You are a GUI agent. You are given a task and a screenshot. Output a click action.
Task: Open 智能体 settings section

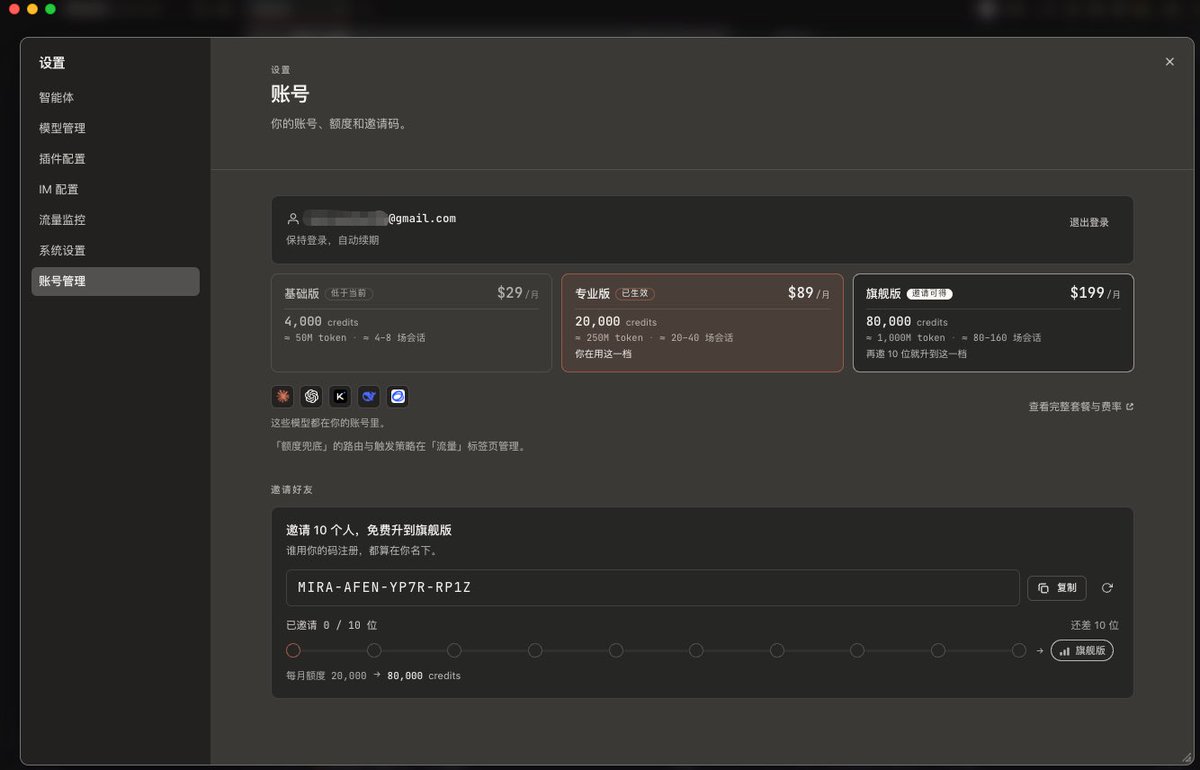point(115,98)
